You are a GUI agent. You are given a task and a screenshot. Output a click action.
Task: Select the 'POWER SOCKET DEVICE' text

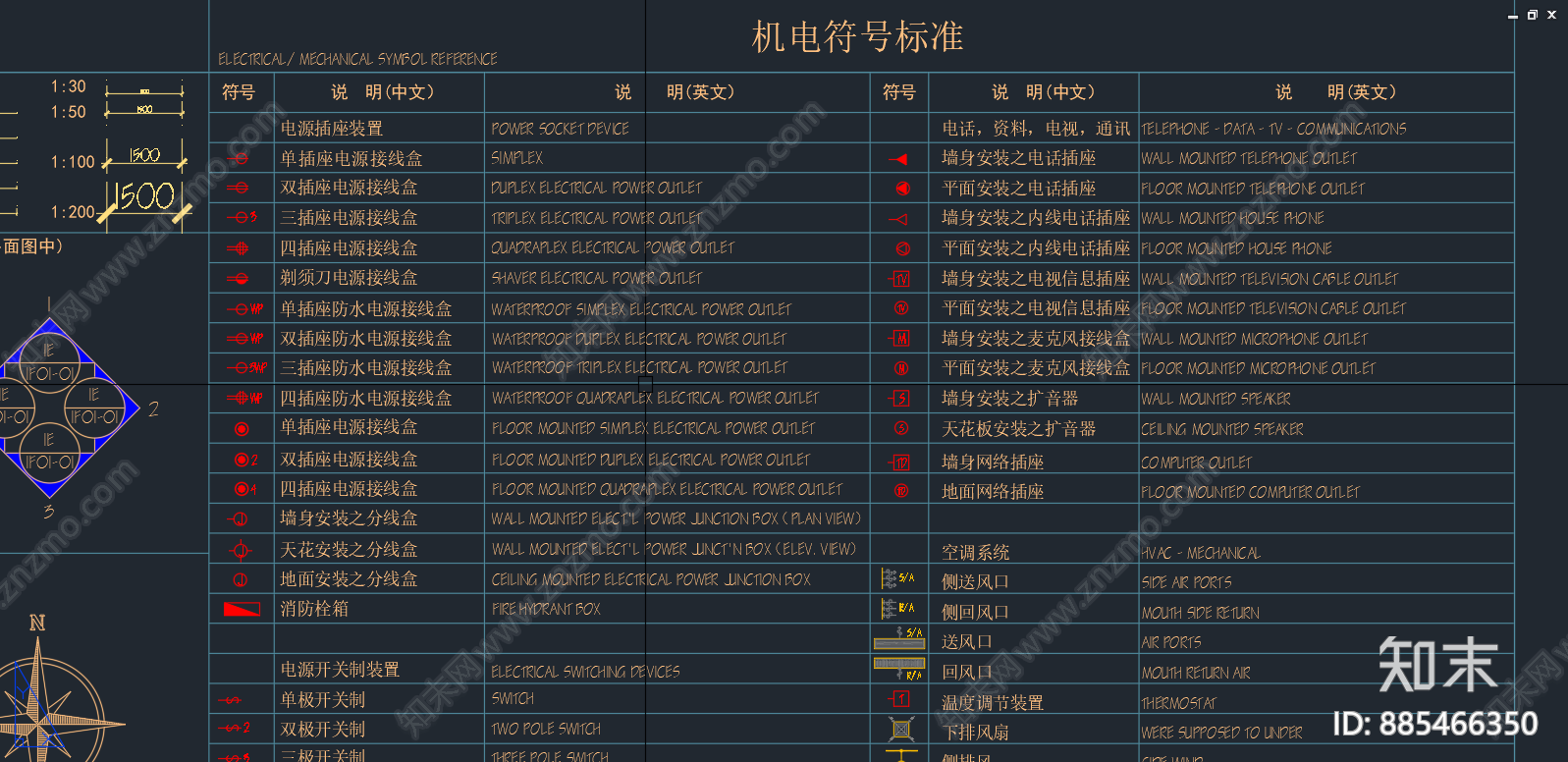pyautogui.click(x=560, y=129)
